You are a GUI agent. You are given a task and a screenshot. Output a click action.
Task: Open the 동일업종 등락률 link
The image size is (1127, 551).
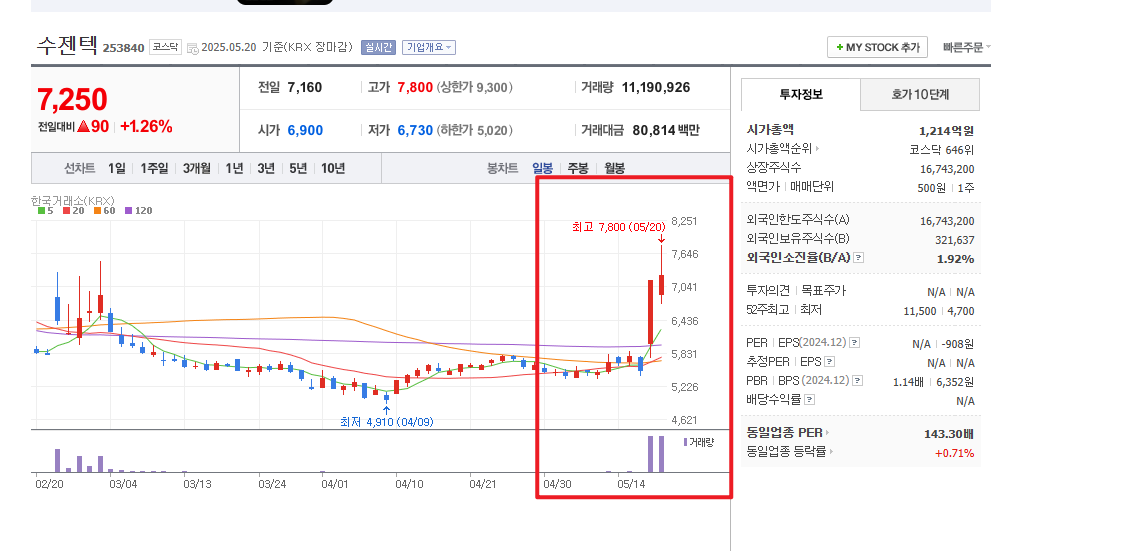(787, 452)
